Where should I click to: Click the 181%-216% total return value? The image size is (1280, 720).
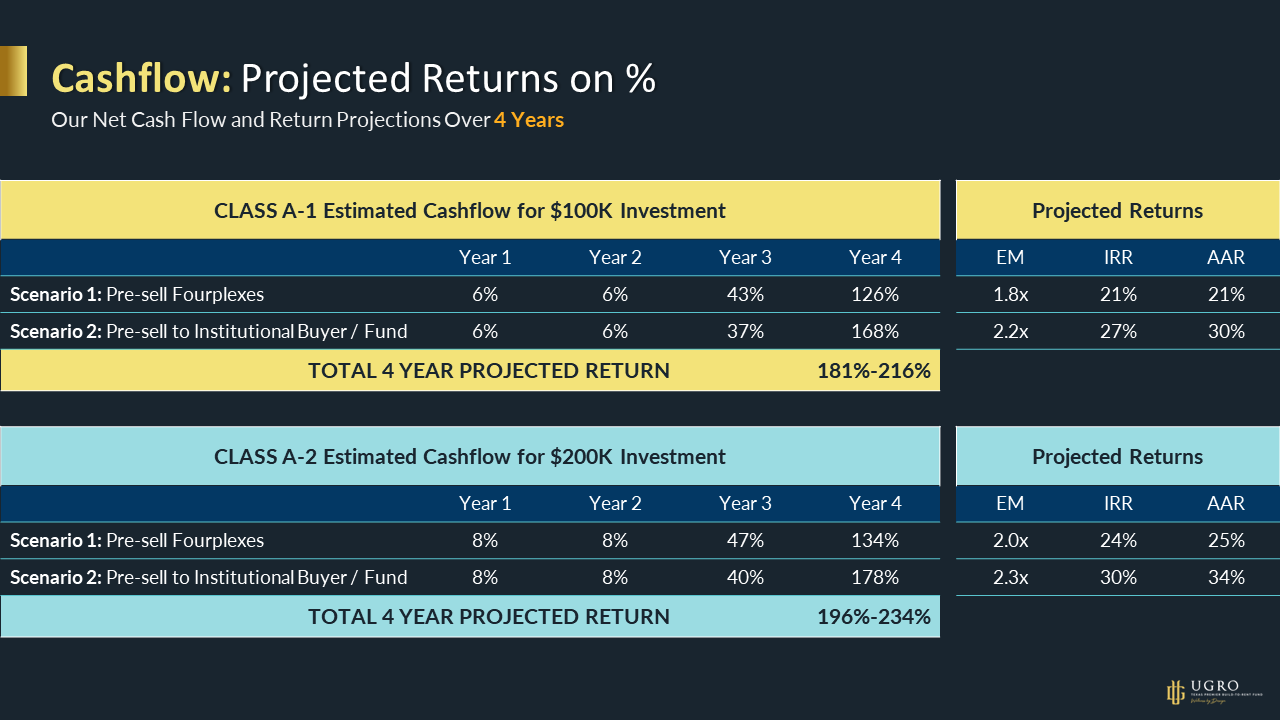pos(874,371)
